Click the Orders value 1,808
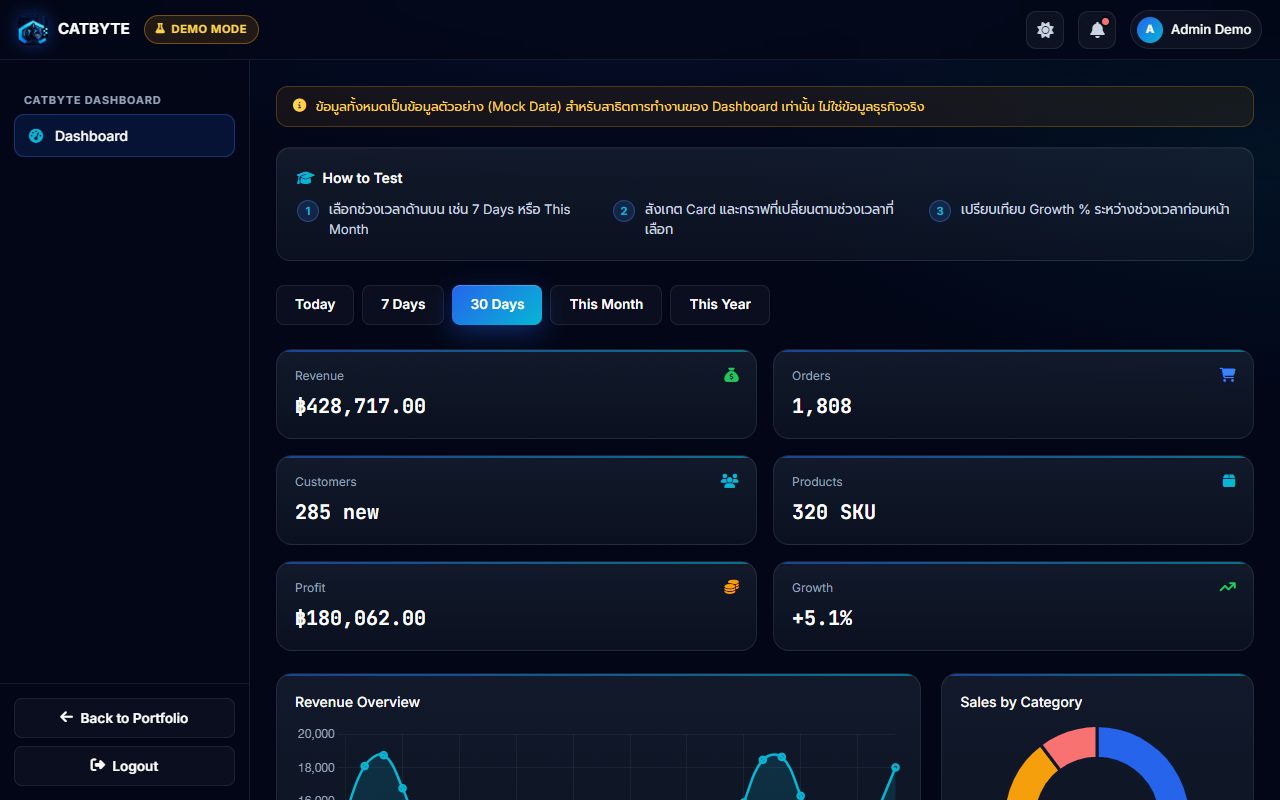The height and width of the screenshot is (800, 1280). point(822,406)
